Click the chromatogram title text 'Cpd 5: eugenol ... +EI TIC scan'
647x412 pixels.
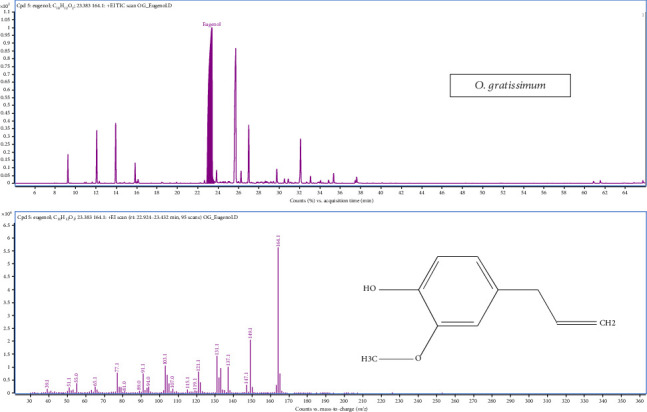[x=94, y=6]
